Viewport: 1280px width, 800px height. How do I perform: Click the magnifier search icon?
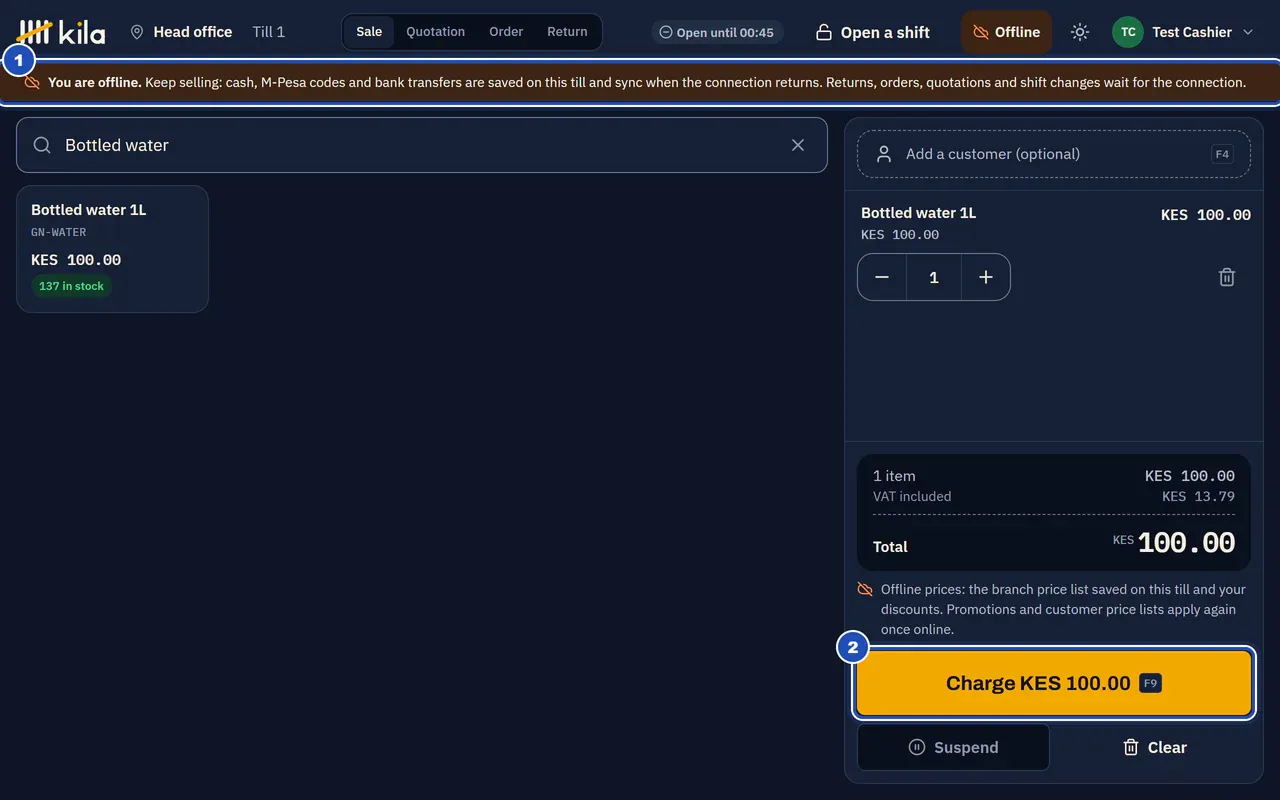(x=42, y=145)
